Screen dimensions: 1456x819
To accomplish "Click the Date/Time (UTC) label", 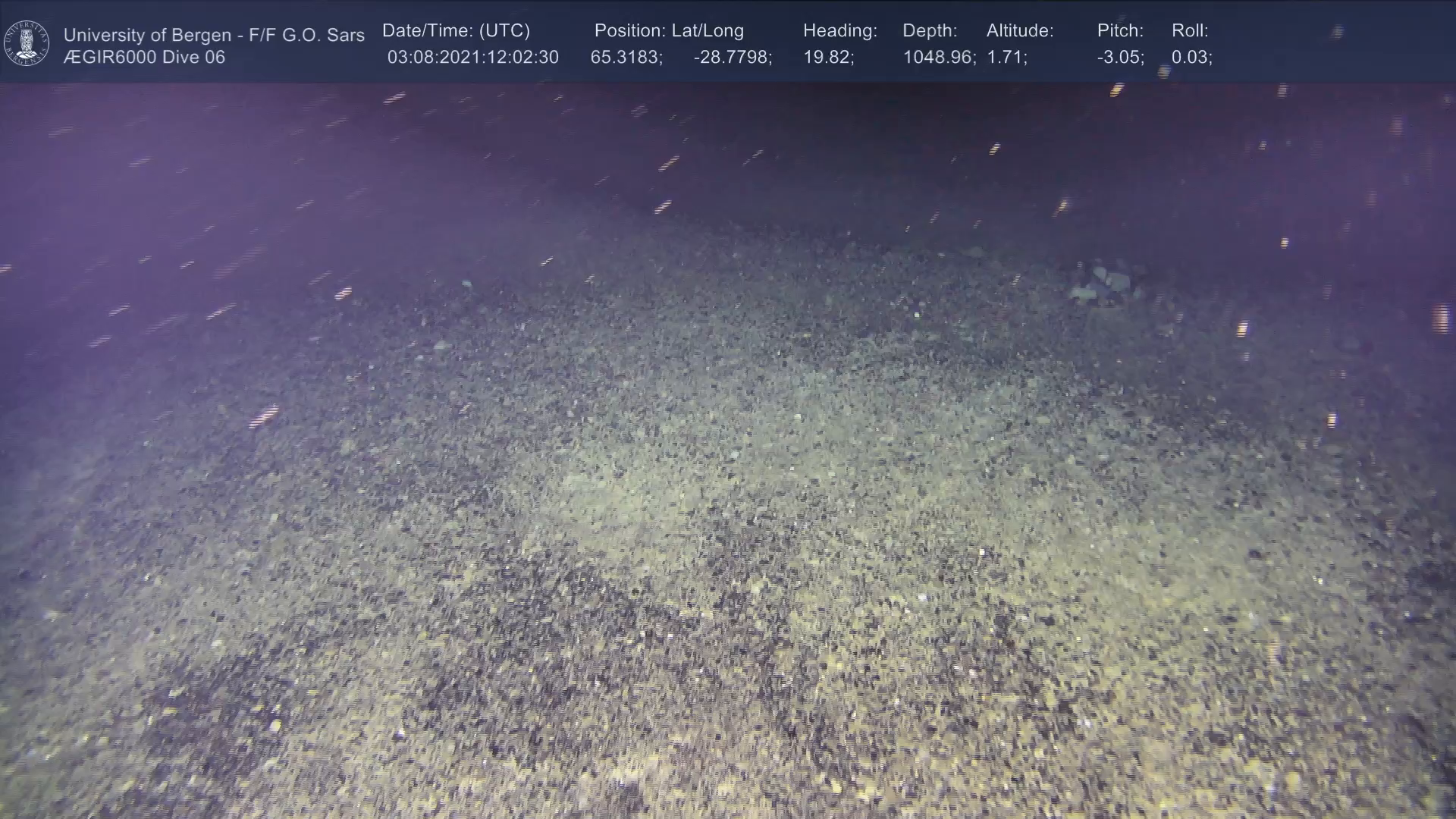I will 456,31.
